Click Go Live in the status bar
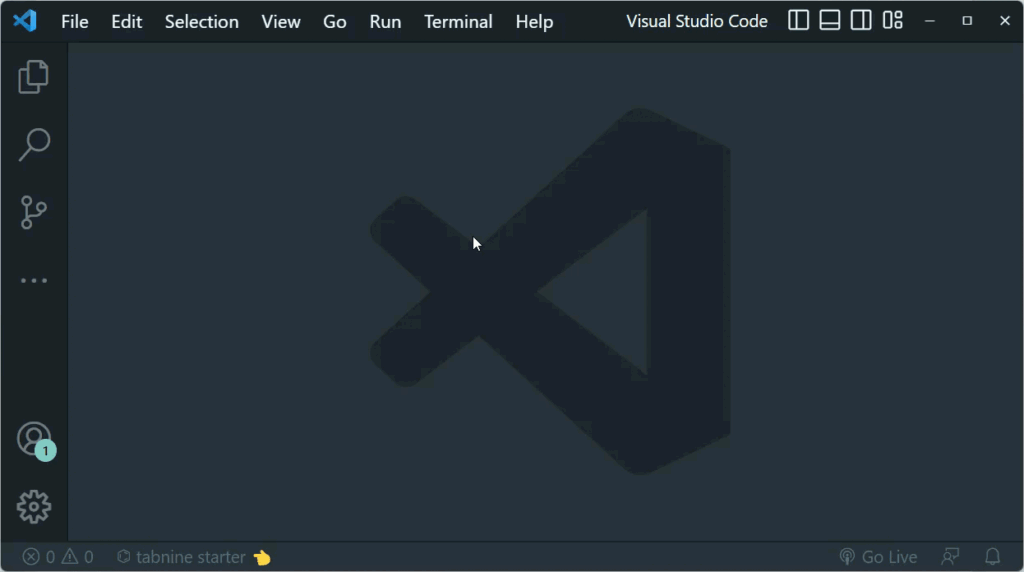The height and width of the screenshot is (572, 1024). (x=878, y=557)
